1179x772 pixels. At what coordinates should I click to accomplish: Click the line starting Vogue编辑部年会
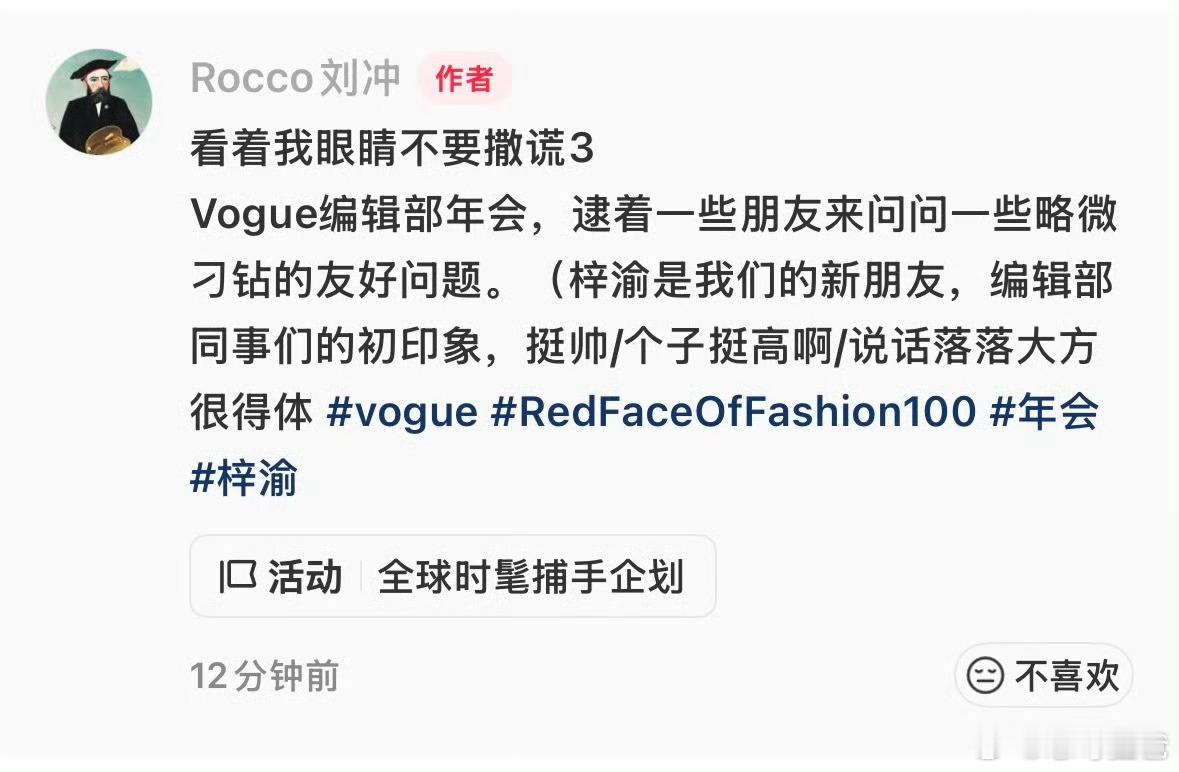pyautogui.click(x=653, y=213)
